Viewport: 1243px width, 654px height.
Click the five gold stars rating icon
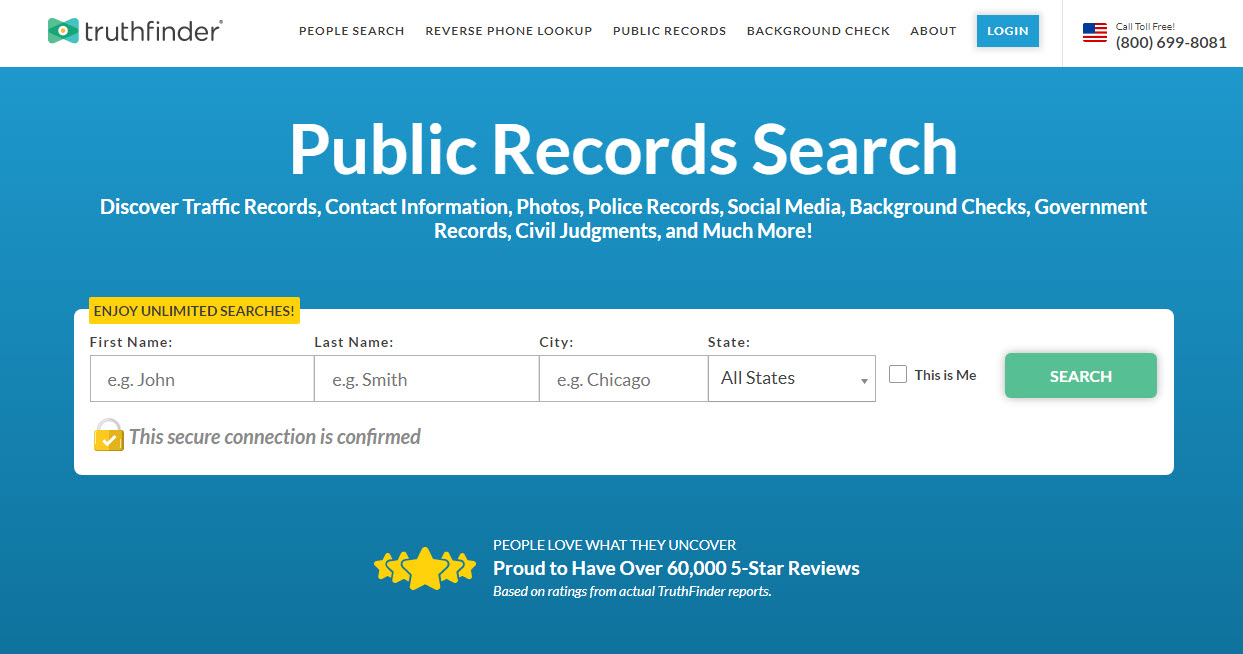click(x=424, y=568)
